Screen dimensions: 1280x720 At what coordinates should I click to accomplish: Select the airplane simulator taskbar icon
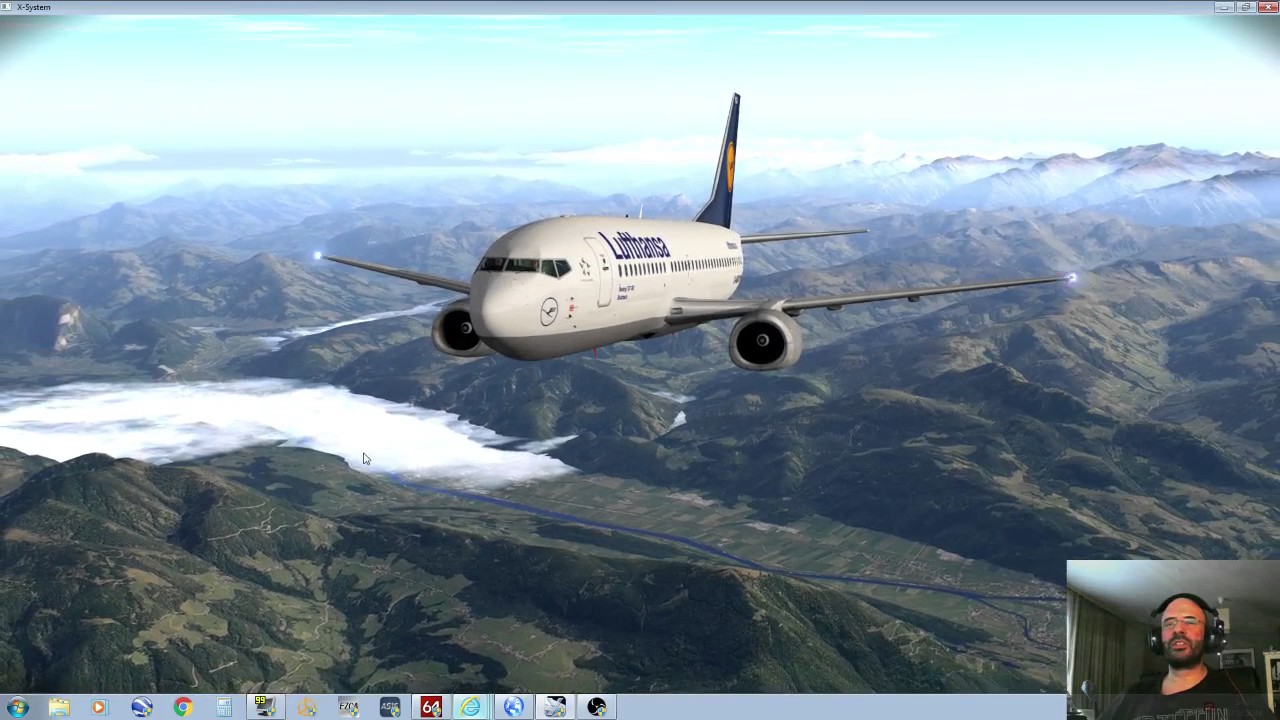point(555,707)
